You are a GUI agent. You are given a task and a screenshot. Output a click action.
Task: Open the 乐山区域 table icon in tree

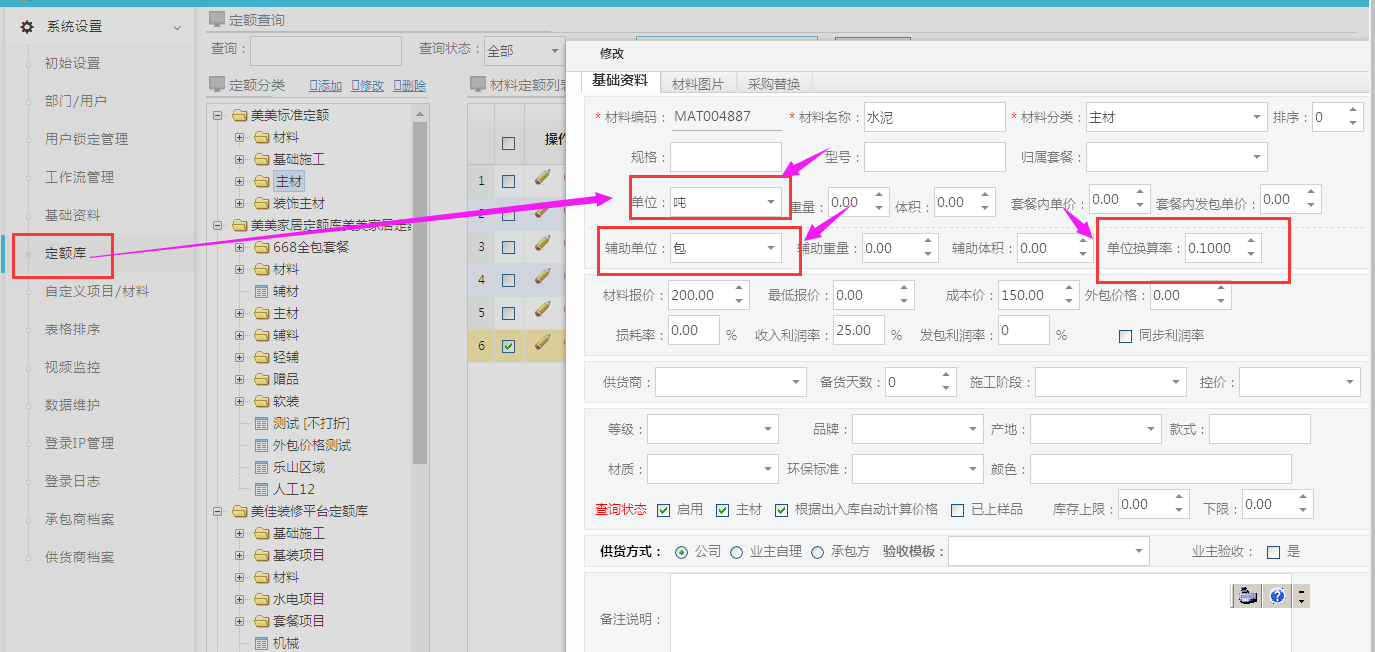click(x=261, y=467)
